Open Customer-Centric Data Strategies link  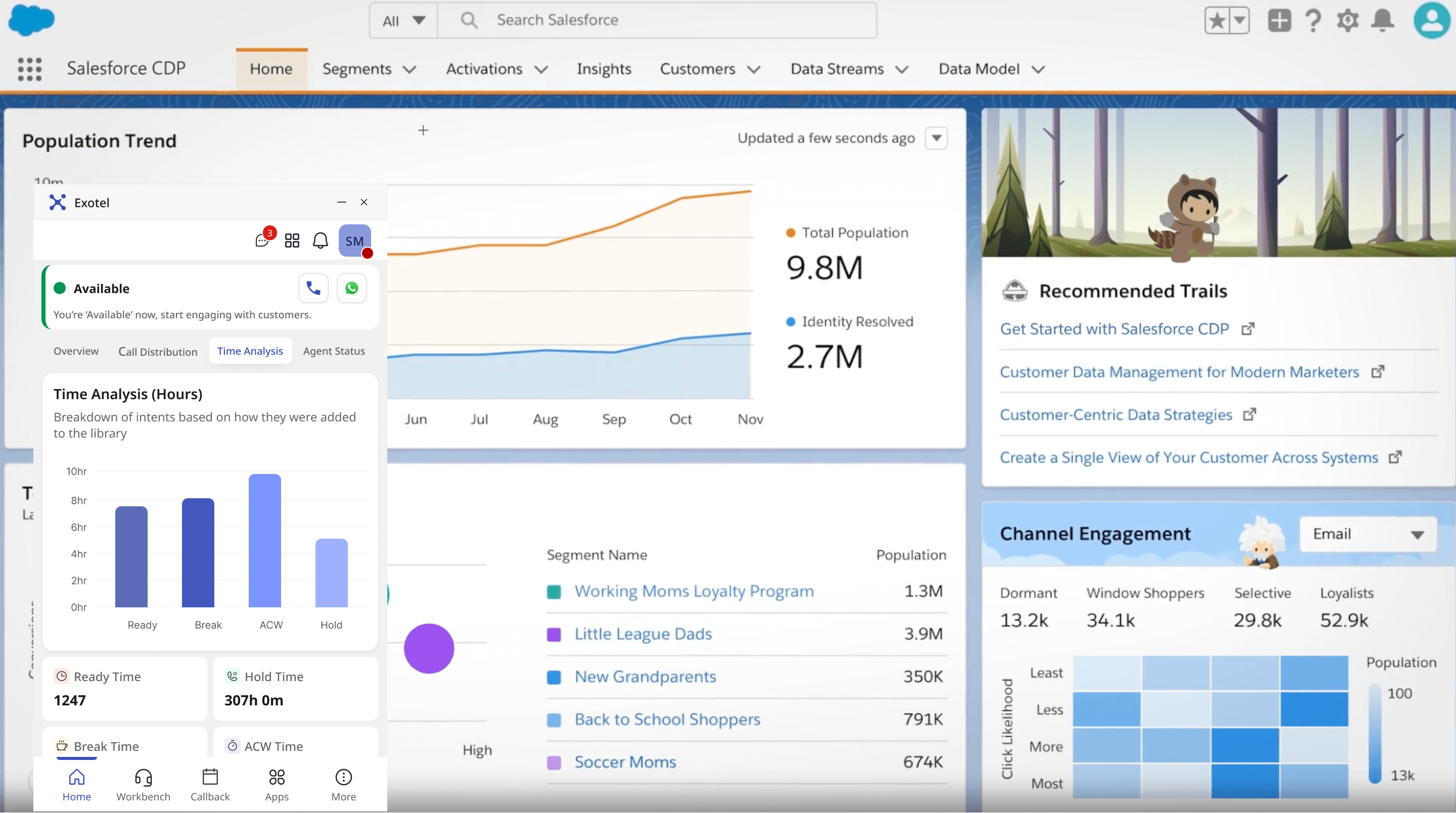coord(1116,415)
